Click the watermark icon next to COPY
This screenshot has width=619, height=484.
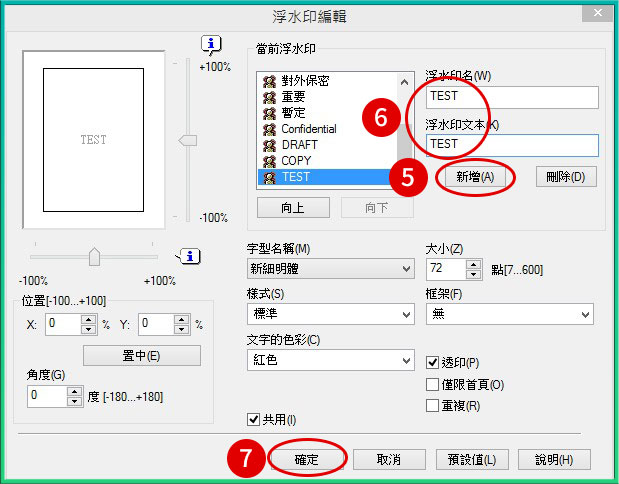tap(269, 161)
